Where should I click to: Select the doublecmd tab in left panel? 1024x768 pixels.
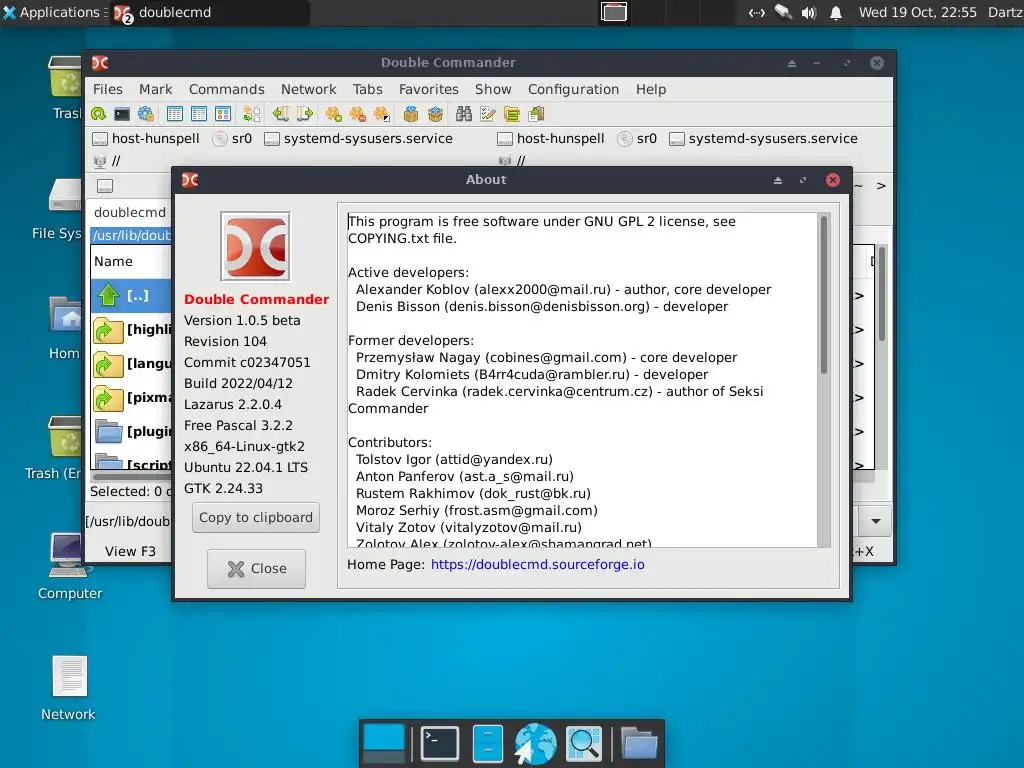(130, 212)
